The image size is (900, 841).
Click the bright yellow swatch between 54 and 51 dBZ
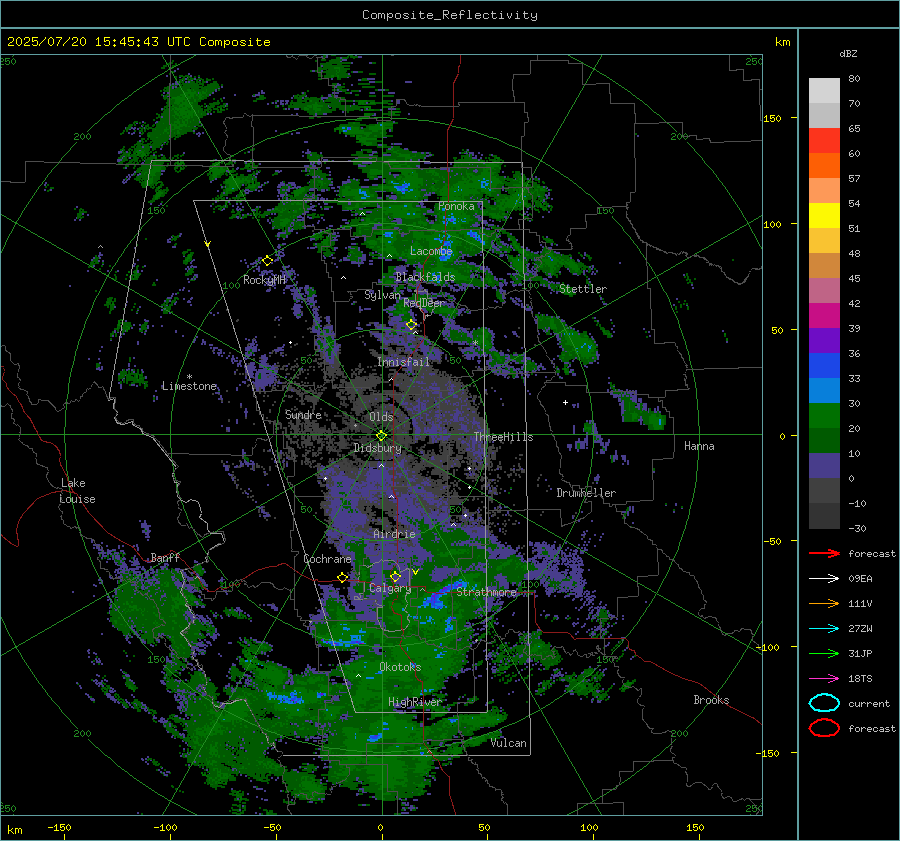(824, 215)
